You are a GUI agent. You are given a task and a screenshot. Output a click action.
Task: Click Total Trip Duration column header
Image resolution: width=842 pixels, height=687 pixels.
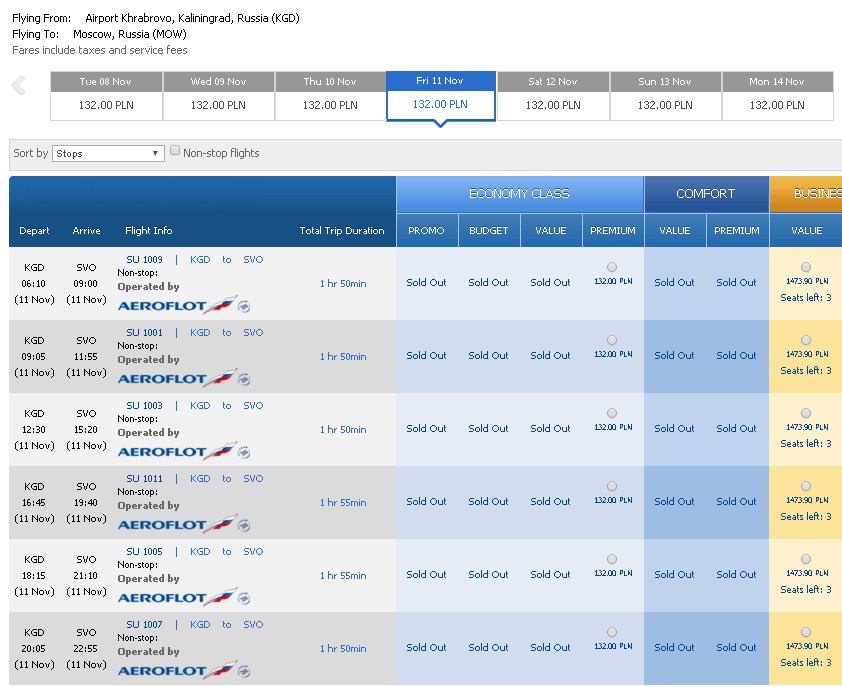pos(342,230)
